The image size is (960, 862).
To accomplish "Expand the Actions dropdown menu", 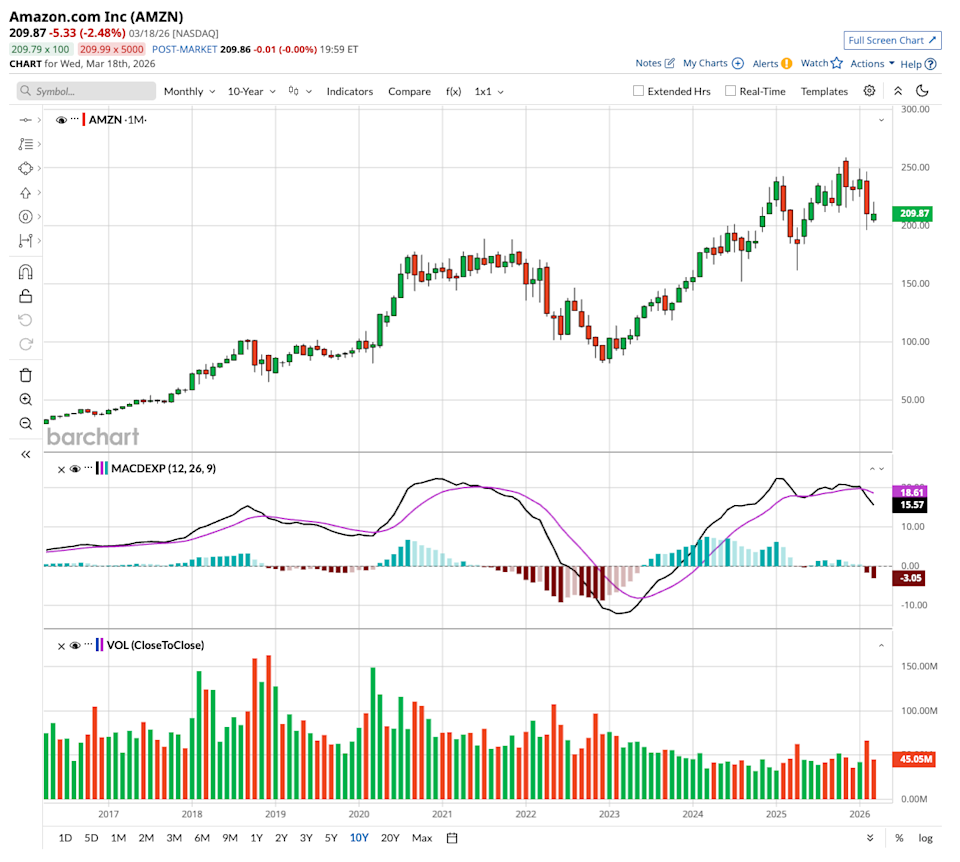I will [872, 63].
